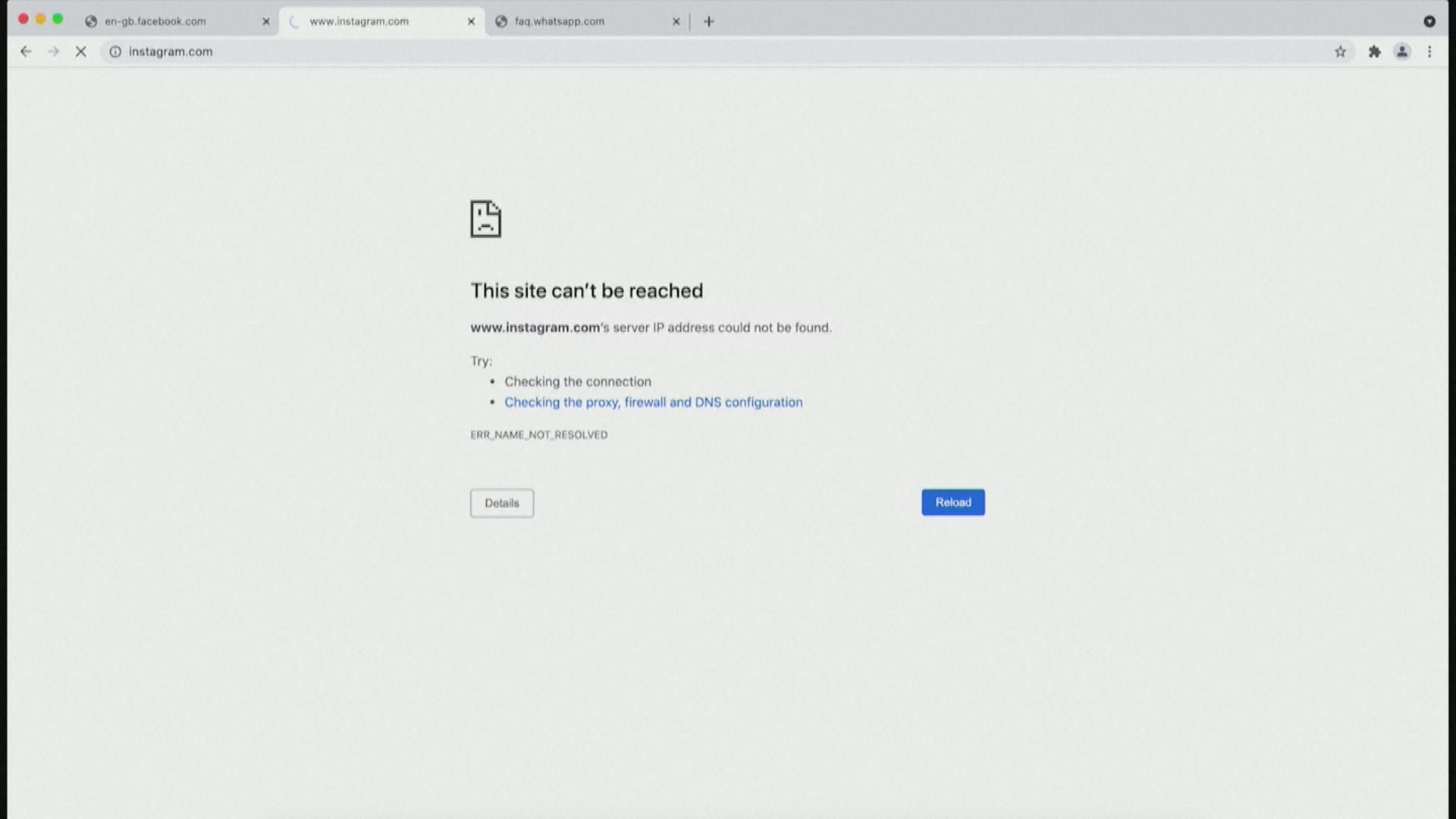Screen dimensions: 1456x819
Task: Bookmark this page with star icon
Action: coord(1340,52)
